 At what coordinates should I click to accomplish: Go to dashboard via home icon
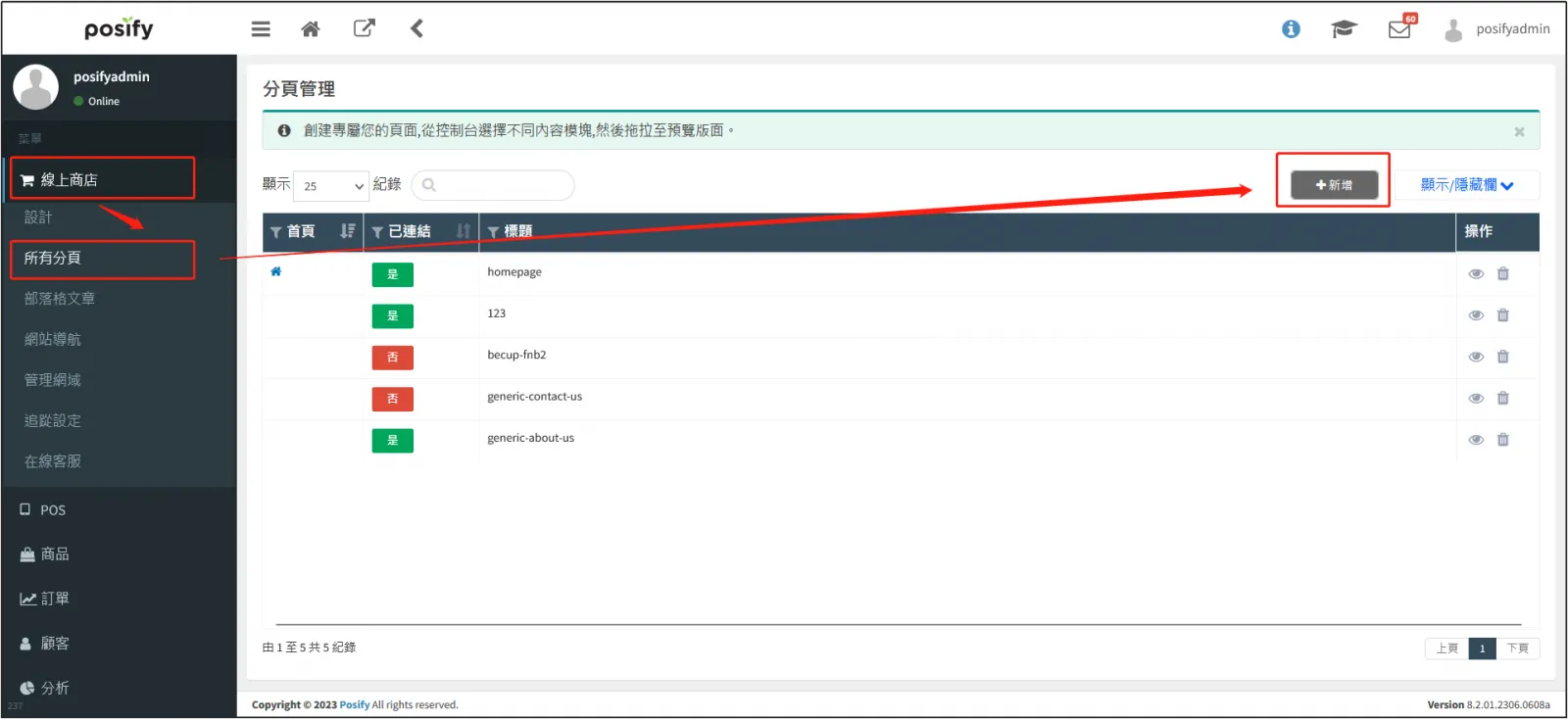[x=311, y=29]
